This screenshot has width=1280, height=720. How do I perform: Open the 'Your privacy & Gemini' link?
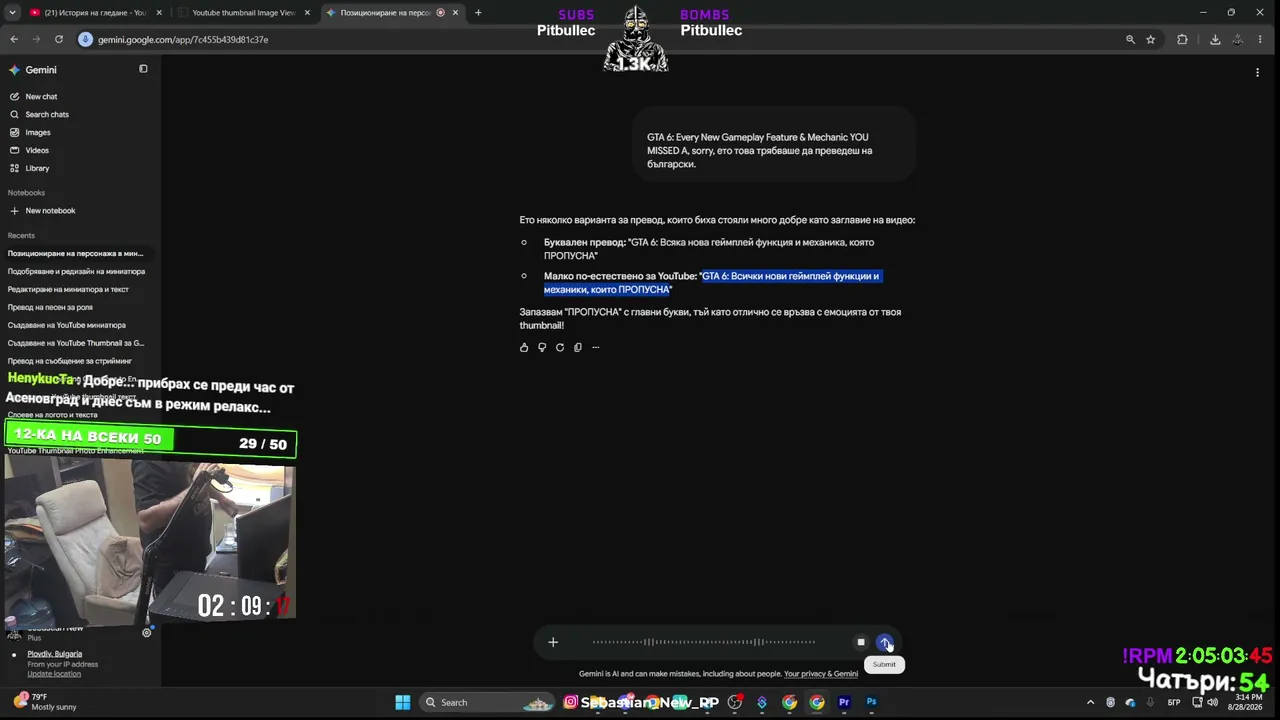(x=821, y=674)
